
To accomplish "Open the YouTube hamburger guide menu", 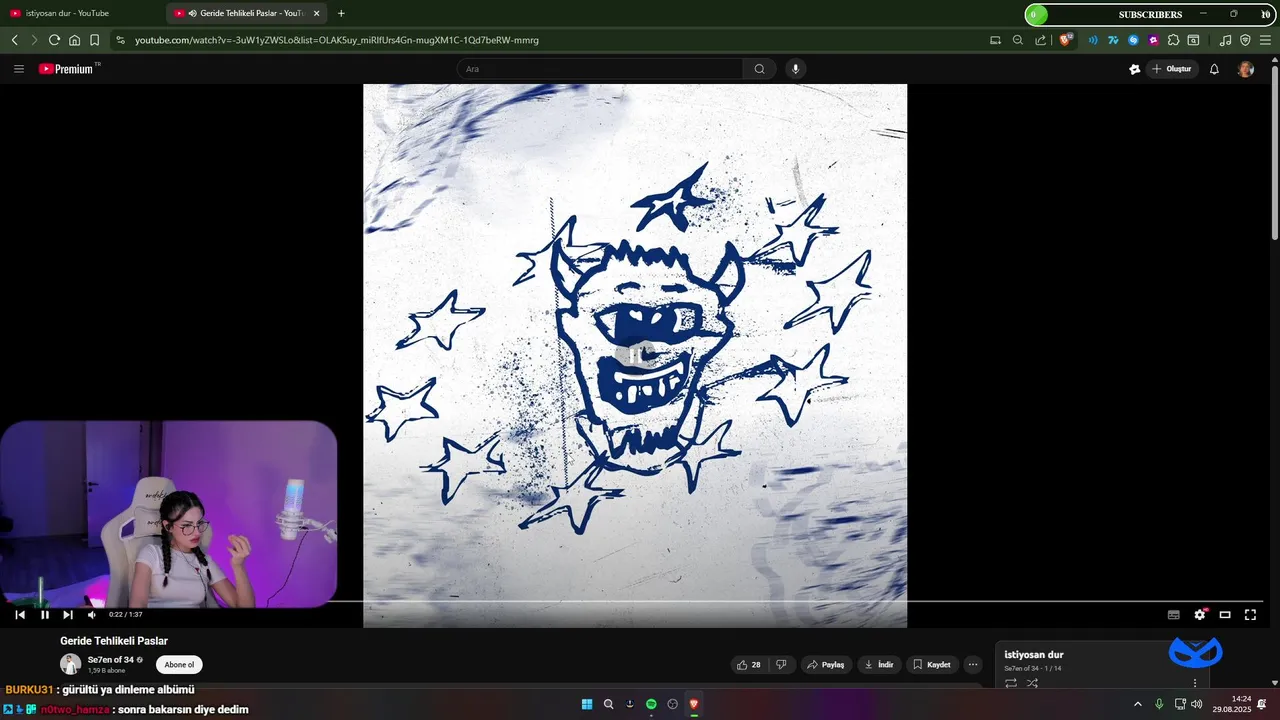I will [x=18, y=69].
